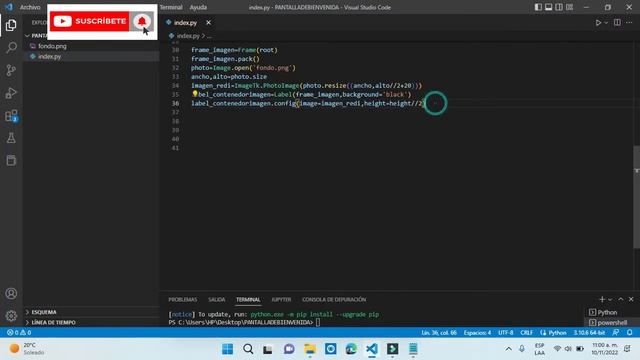Image resolution: width=640 pixels, height=360 pixels.
Task: Change indentation via Espacios: 4
Action: click(477, 333)
